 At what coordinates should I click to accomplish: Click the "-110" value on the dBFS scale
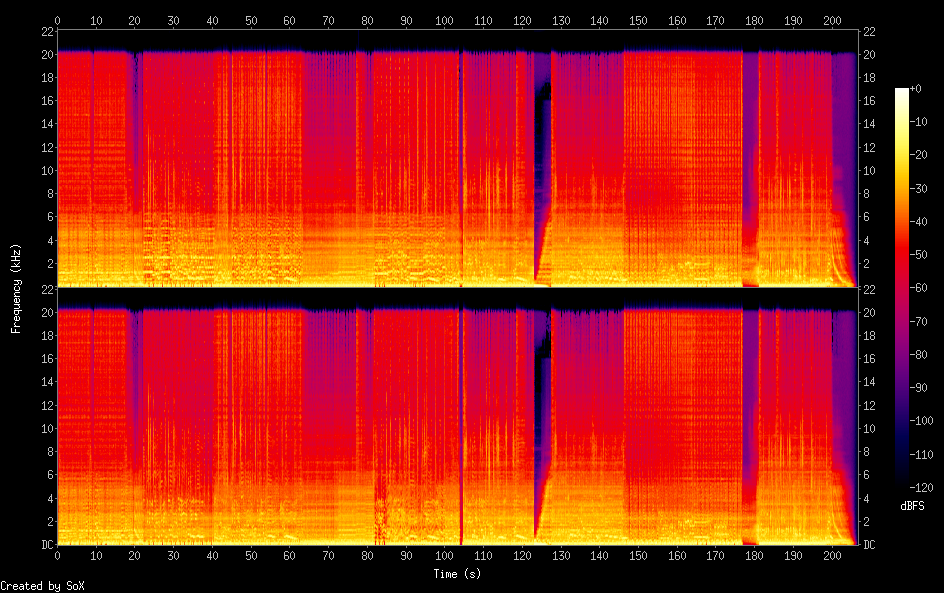pos(921,455)
